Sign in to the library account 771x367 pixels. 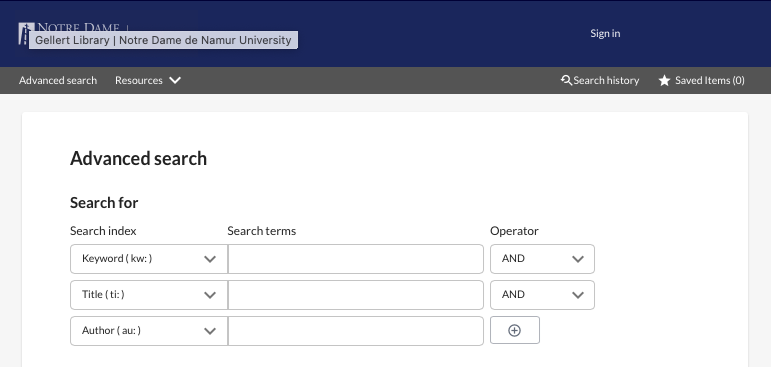coord(605,33)
